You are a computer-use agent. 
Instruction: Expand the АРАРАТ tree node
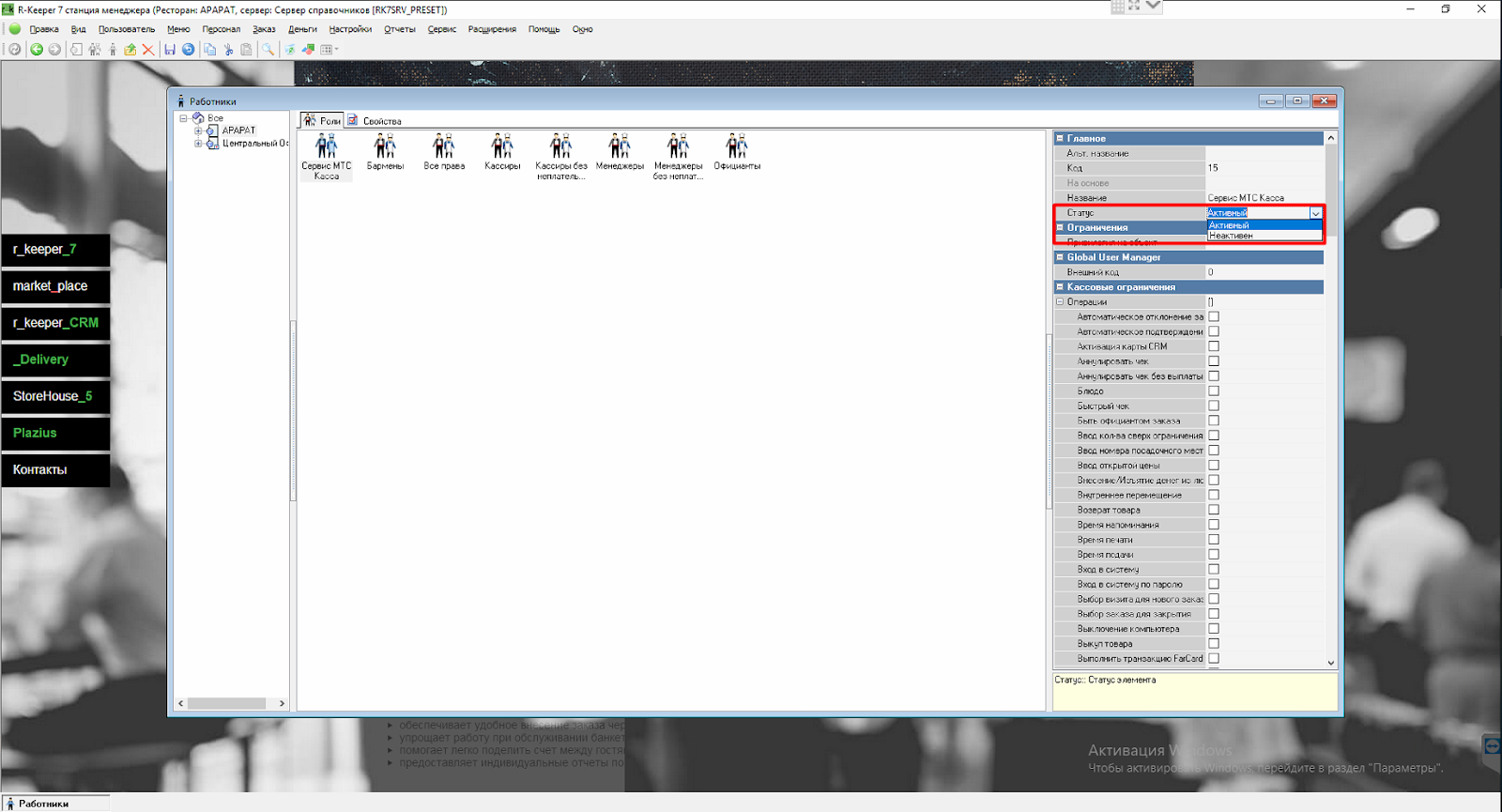pyautogui.click(x=198, y=130)
